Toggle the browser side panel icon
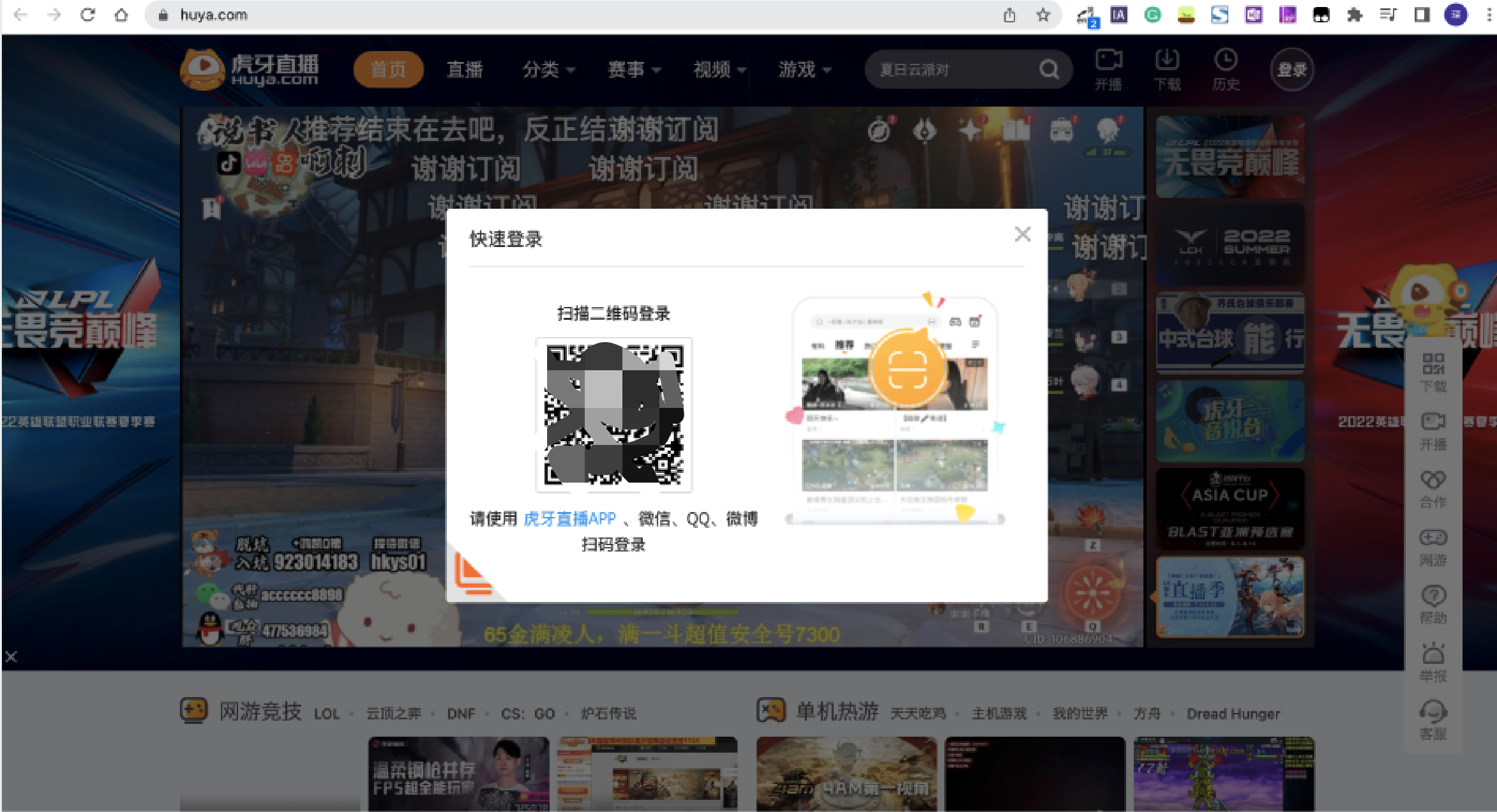 pyautogui.click(x=1422, y=15)
